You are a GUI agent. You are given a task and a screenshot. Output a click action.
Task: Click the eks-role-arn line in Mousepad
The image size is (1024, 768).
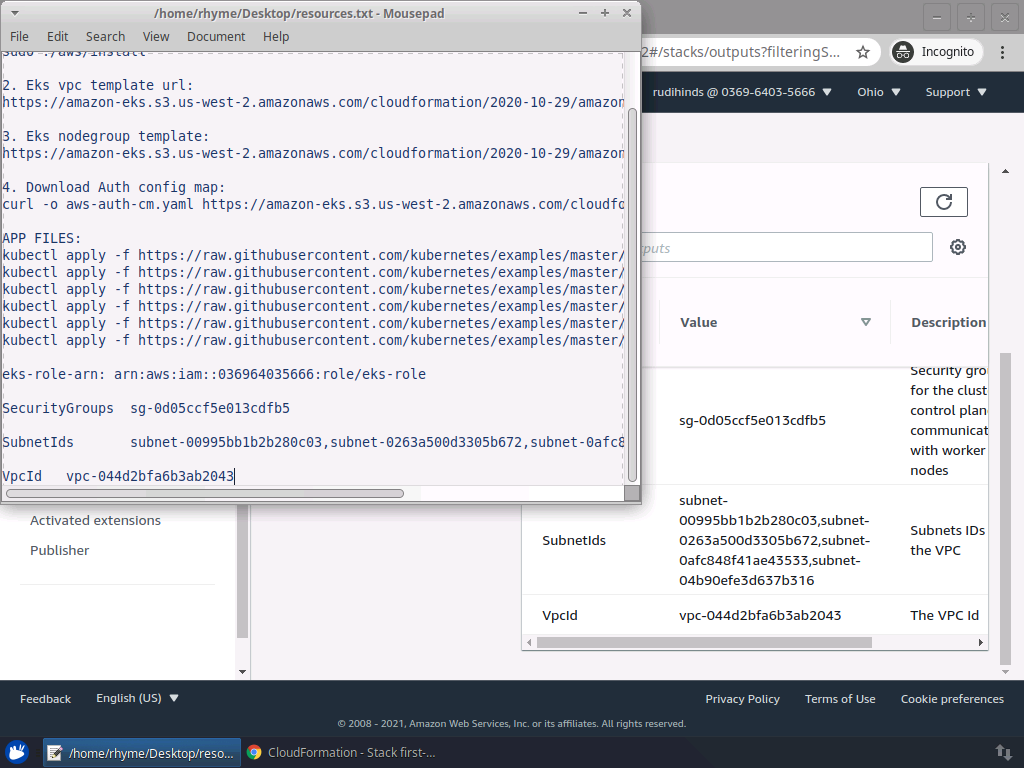214,374
